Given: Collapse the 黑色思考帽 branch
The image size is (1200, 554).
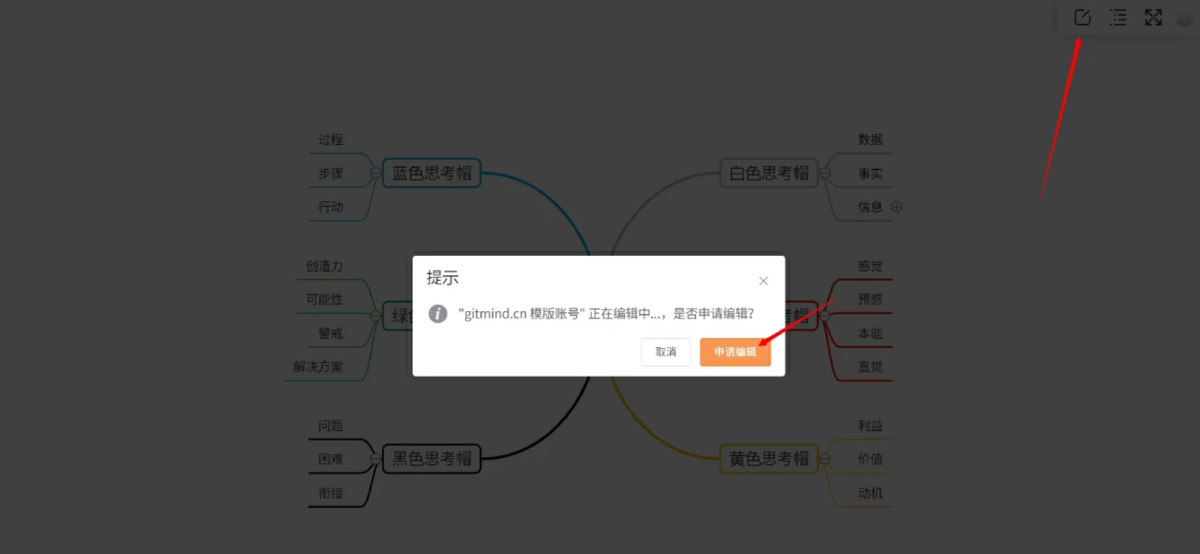Looking at the screenshot, I should (x=375, y=459).
